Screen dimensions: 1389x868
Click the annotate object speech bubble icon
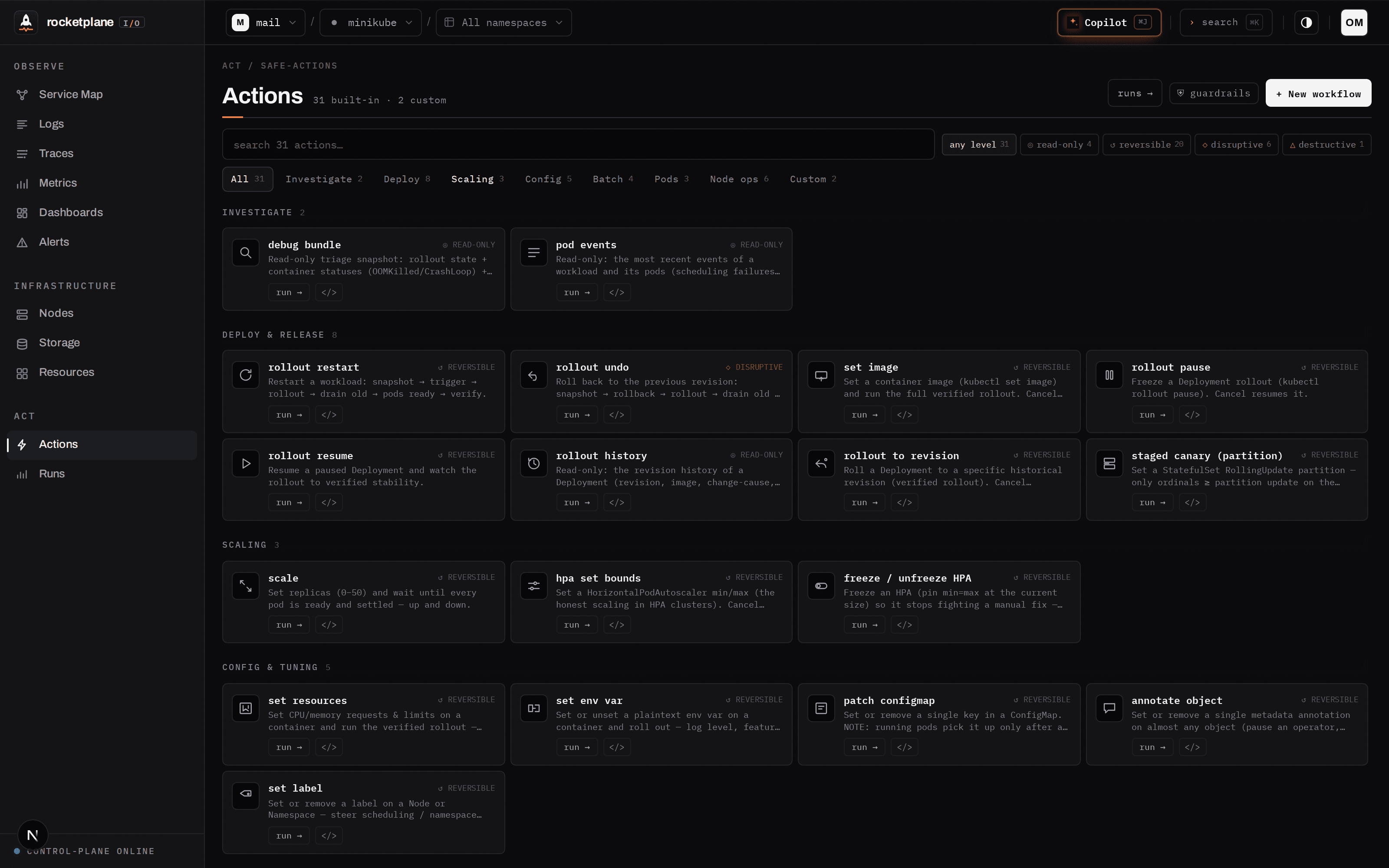coord(1109,708)
